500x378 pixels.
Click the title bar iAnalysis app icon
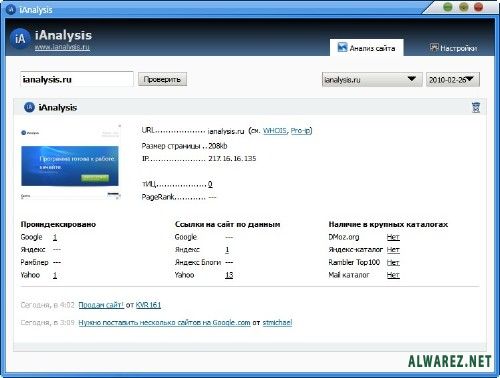point(11,9)
